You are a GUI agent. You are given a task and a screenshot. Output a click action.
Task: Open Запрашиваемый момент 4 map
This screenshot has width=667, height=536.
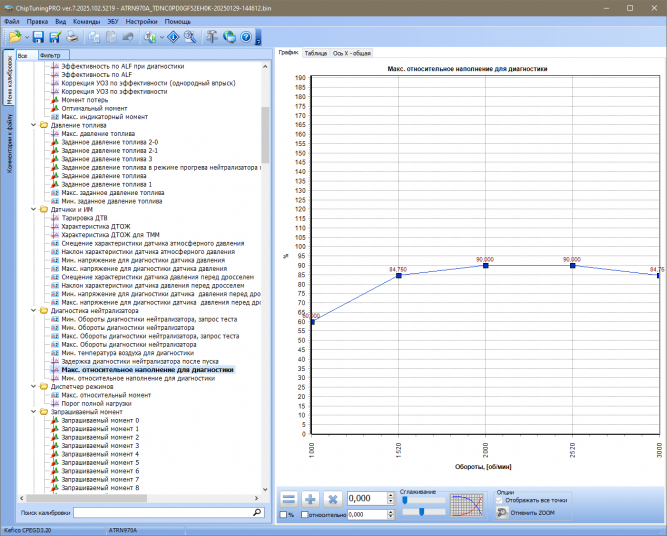(x=100, y=454)
